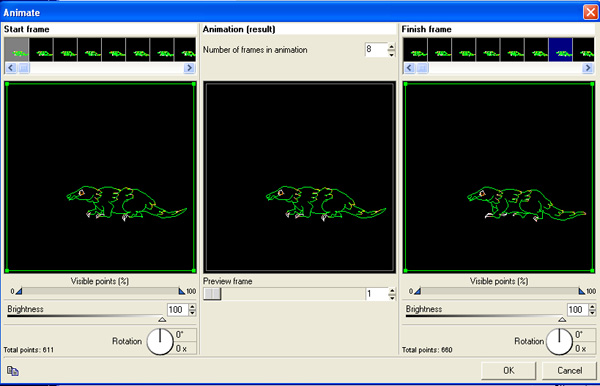Screen dimensions: 600x386
Task: Select first thumbnail in Start frame strip
Action: 17,50
